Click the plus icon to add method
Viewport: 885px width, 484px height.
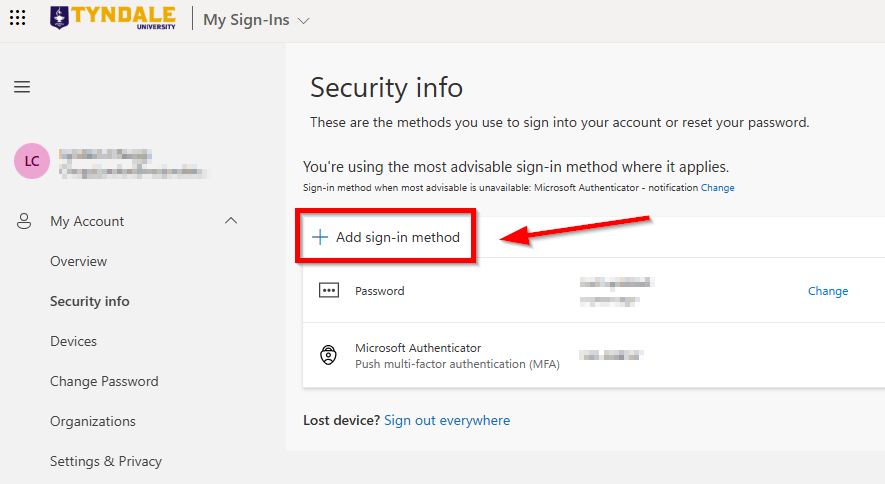(x=320, y=237)
